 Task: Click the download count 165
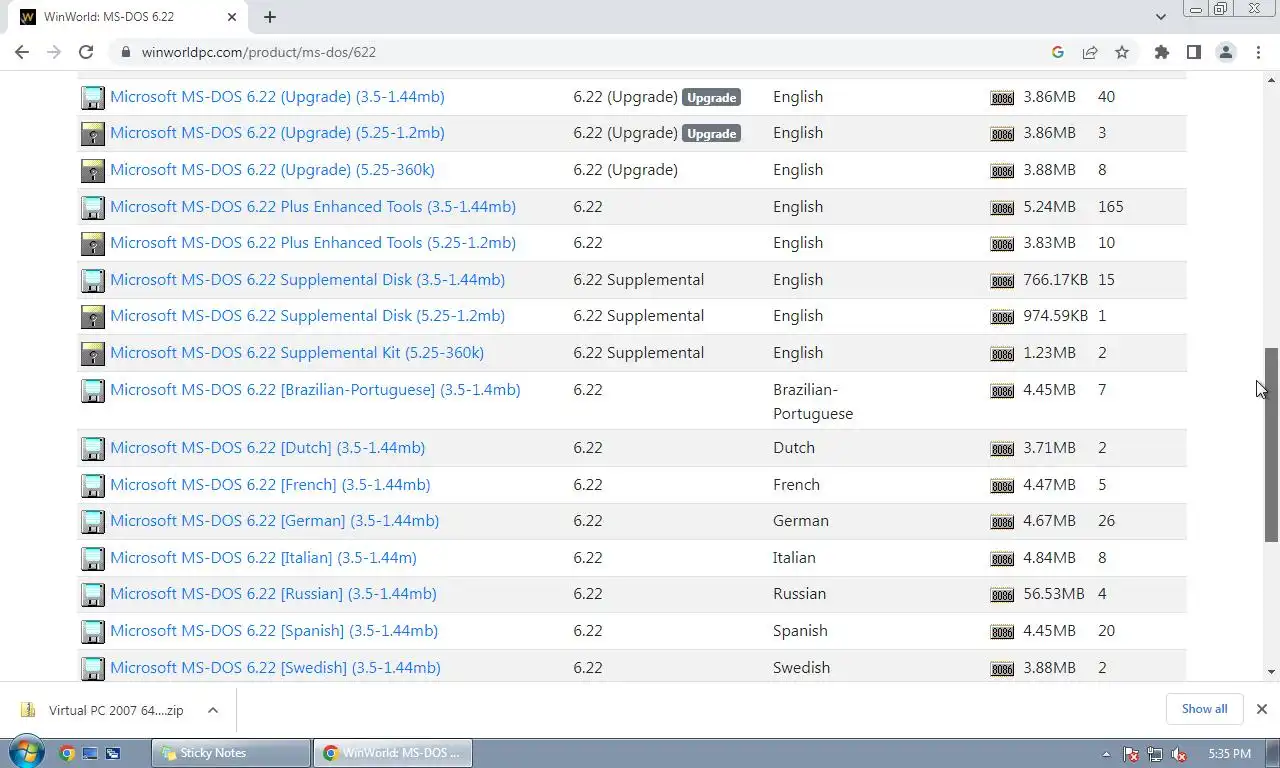(1110, 206)
